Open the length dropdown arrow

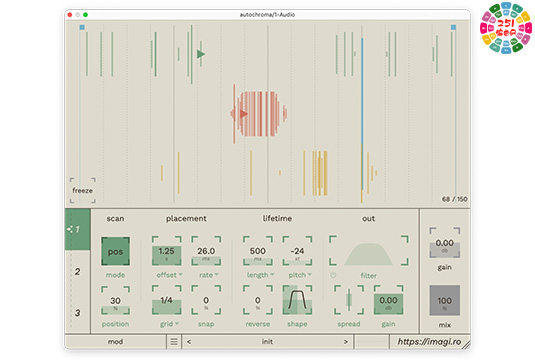[272, 274]
